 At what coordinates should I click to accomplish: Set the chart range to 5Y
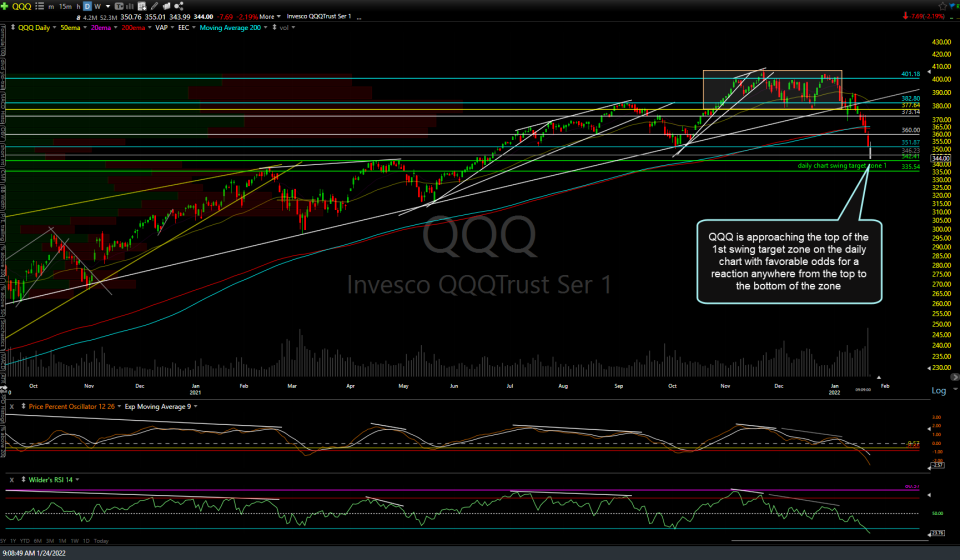click(x=3, y=541)
